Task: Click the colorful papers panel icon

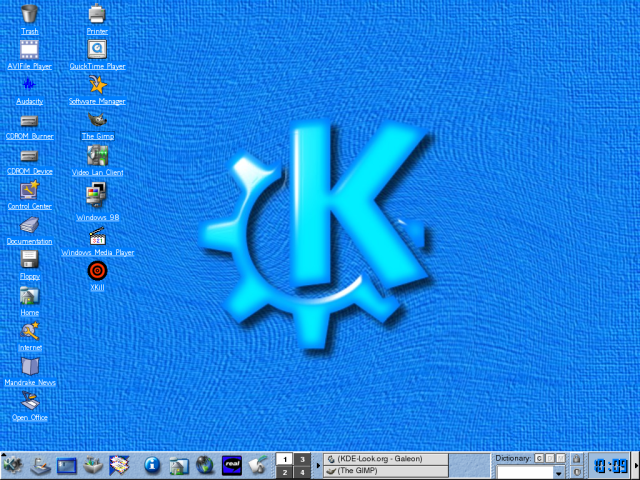Action: [x=119, y=465]
